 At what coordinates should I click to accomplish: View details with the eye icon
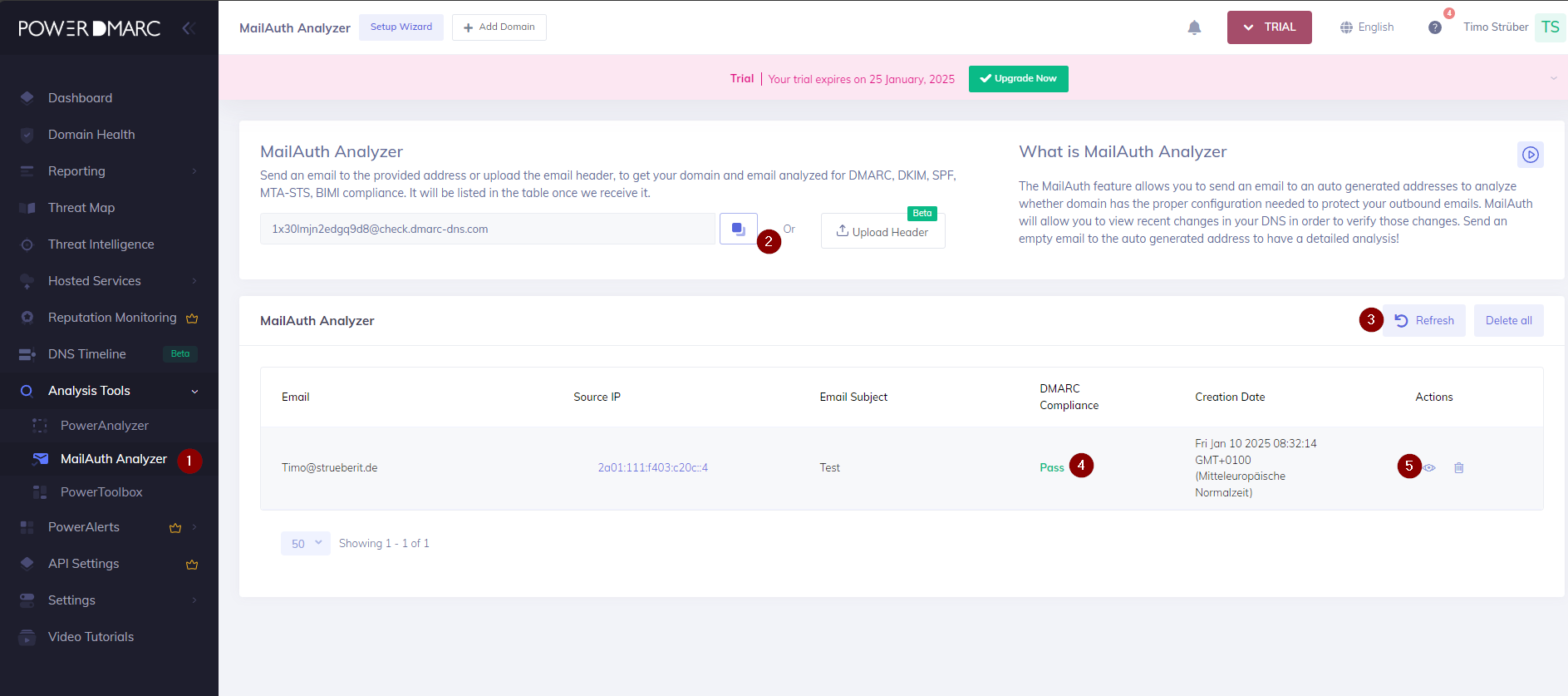pyautogui.click(x=1430, y=468)
